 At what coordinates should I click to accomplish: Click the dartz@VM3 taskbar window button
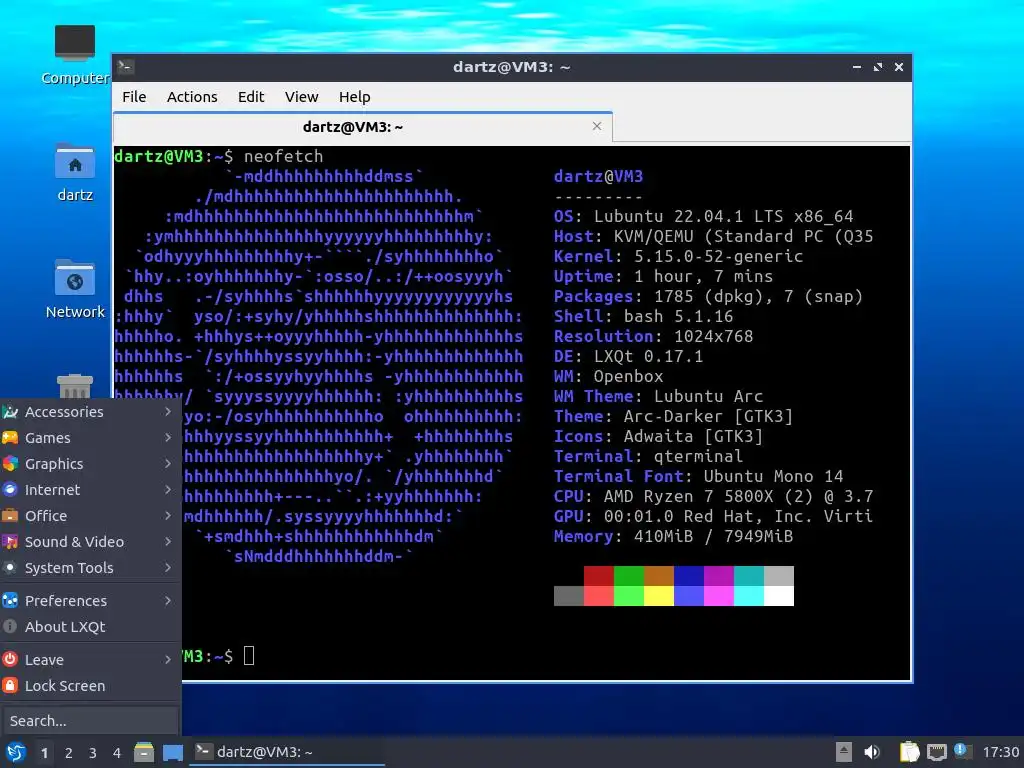pos(287,752)
